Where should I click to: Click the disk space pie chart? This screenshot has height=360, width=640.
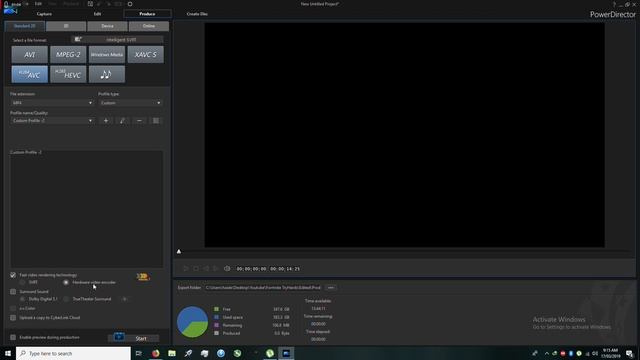tap(192, 322)
